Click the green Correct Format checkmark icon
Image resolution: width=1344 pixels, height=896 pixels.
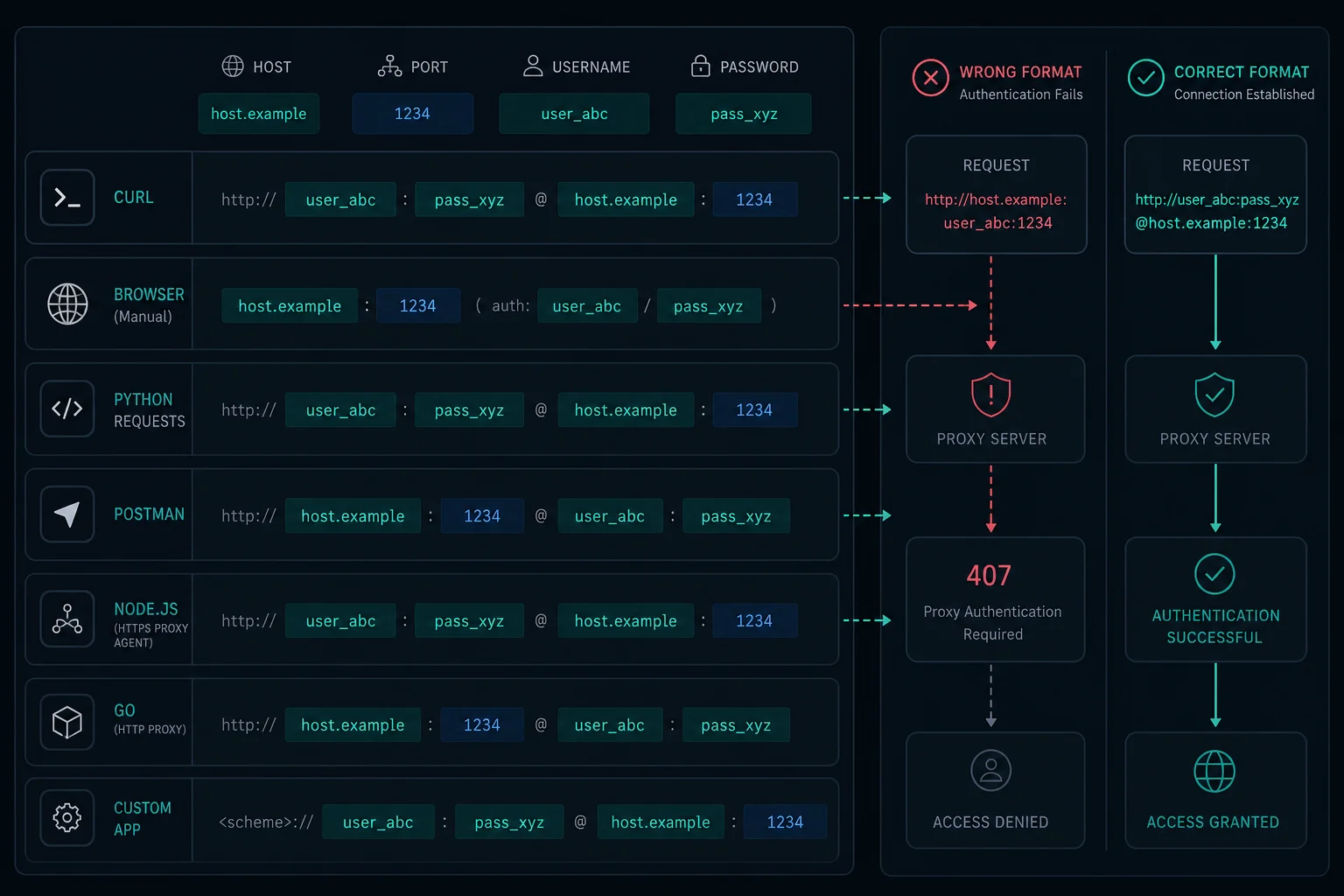[1145, 78]
